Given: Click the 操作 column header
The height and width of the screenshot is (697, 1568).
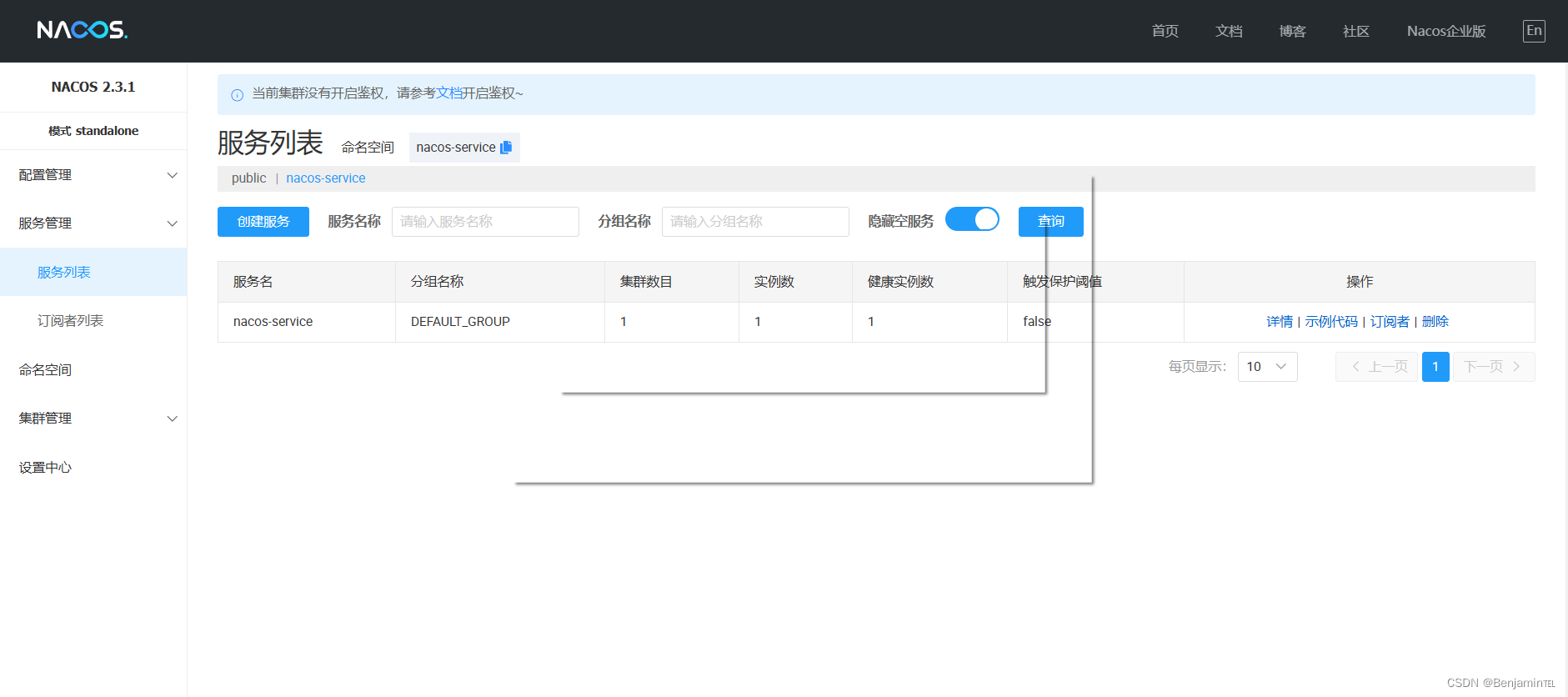Looking at the screenshot, I should coord(1360,282).
